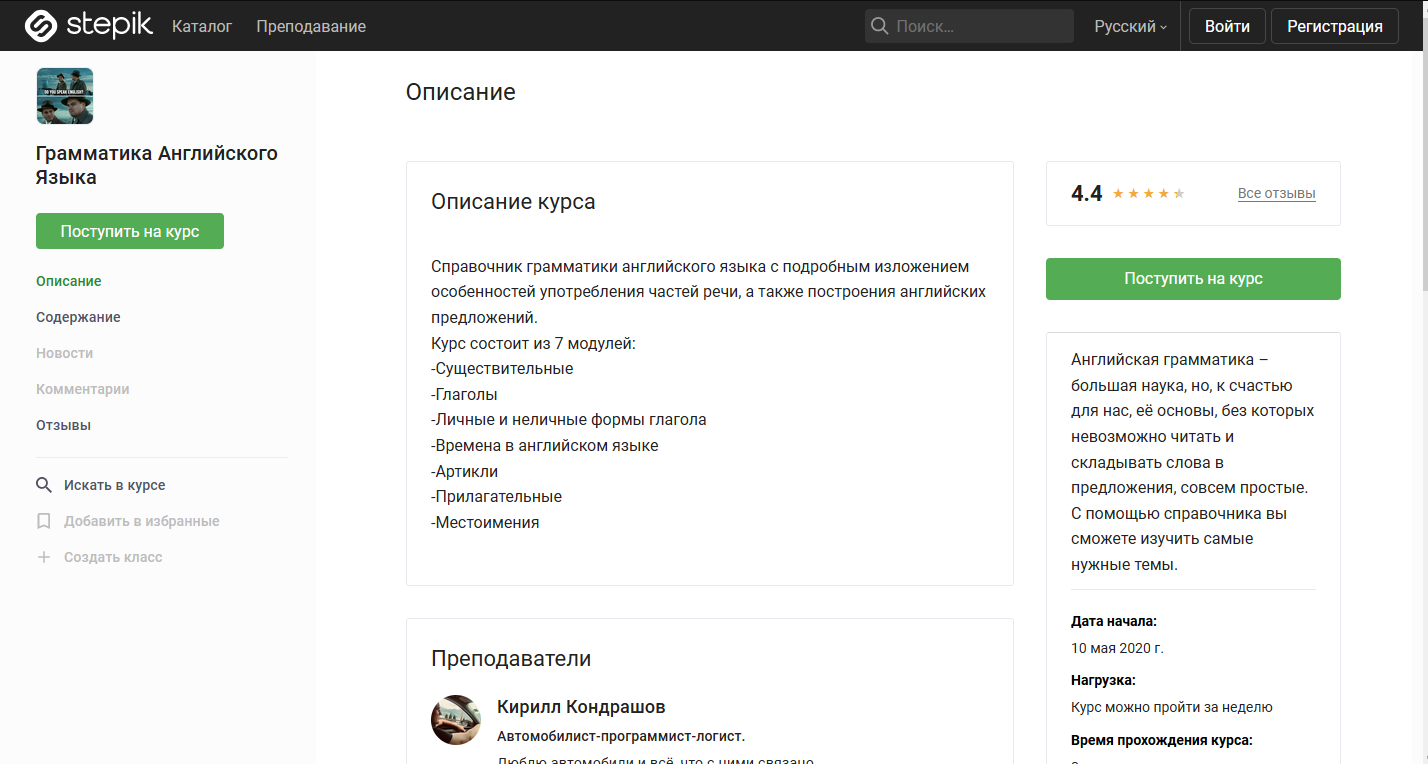Select the 'Описание' section in sidebar
The image size is (1428, 764).
pos(68,281)
